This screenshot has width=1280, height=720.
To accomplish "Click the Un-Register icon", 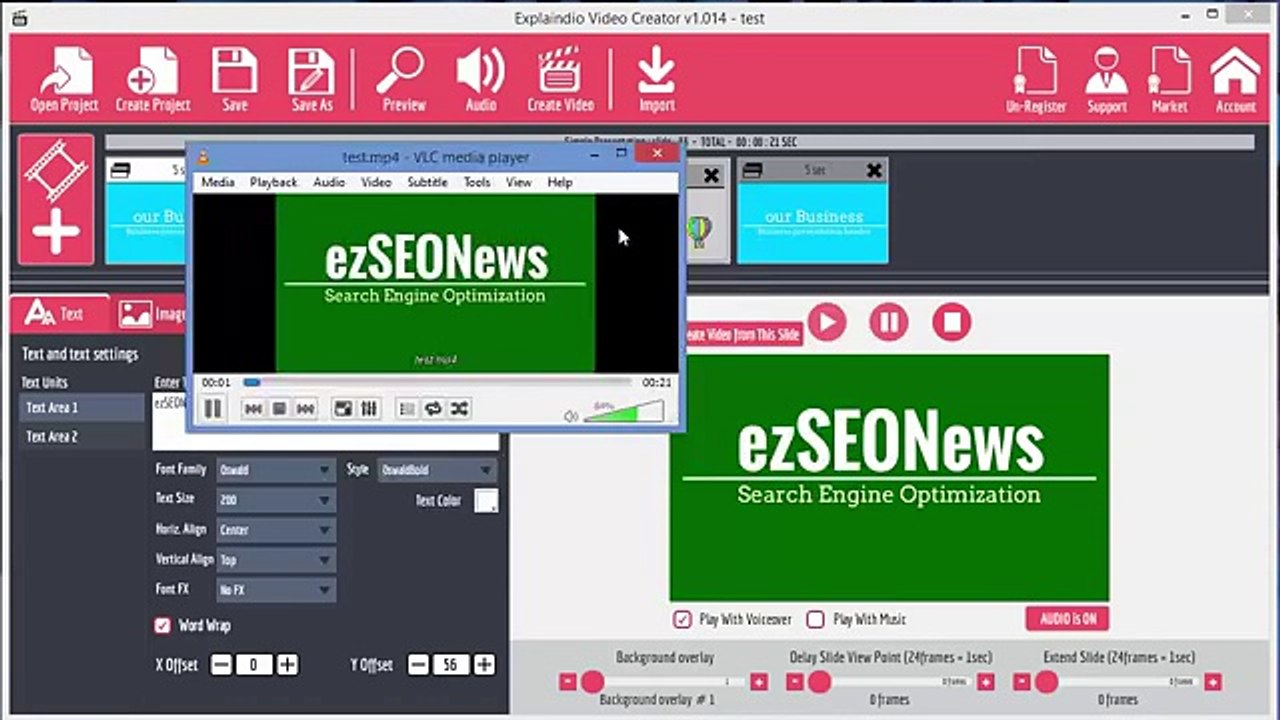I will (1036, 80).
